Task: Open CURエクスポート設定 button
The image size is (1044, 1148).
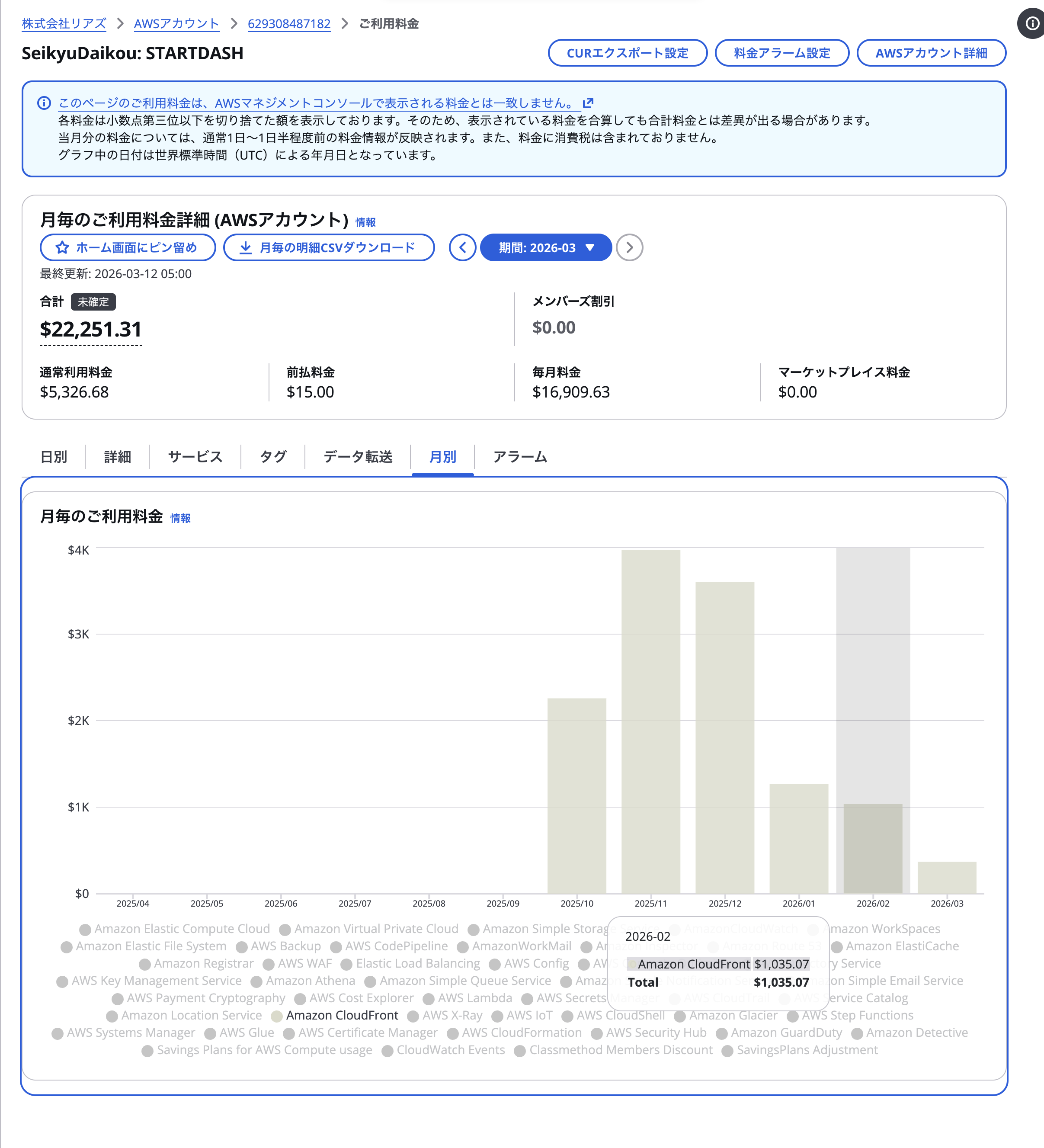Action: [628, 53]
